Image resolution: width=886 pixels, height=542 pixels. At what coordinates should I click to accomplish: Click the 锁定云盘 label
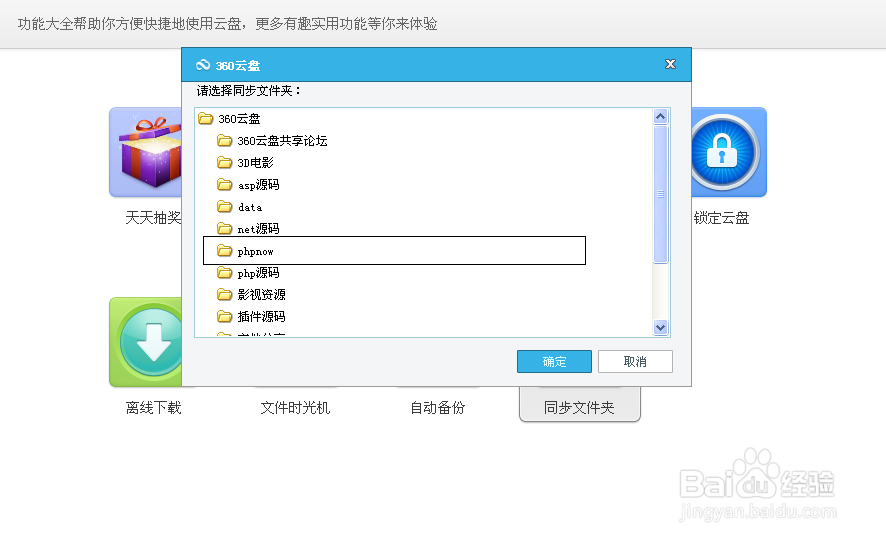coord(722,218)
